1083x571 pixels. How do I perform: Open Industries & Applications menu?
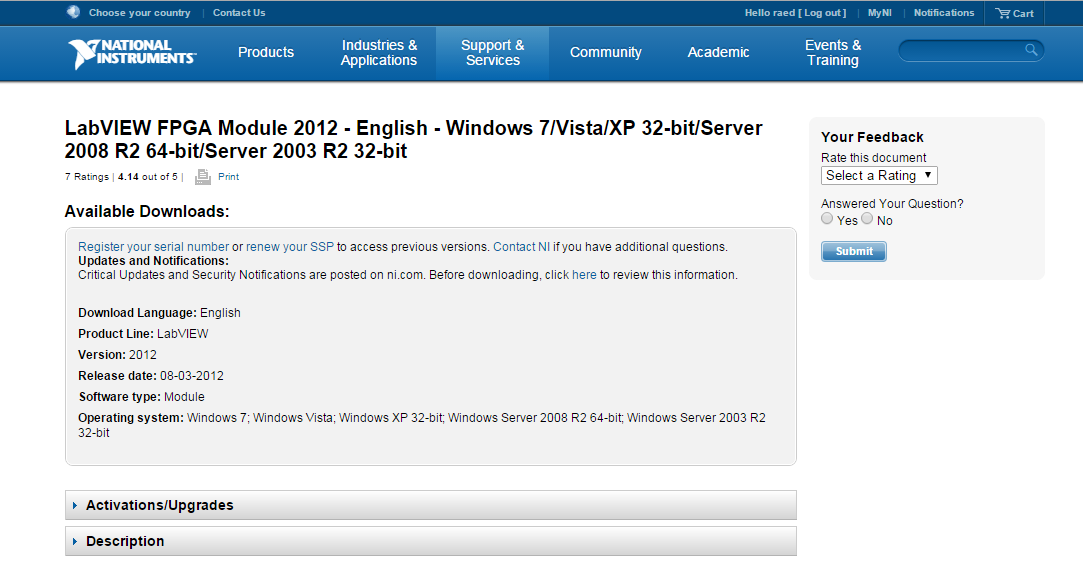(379, 52)
